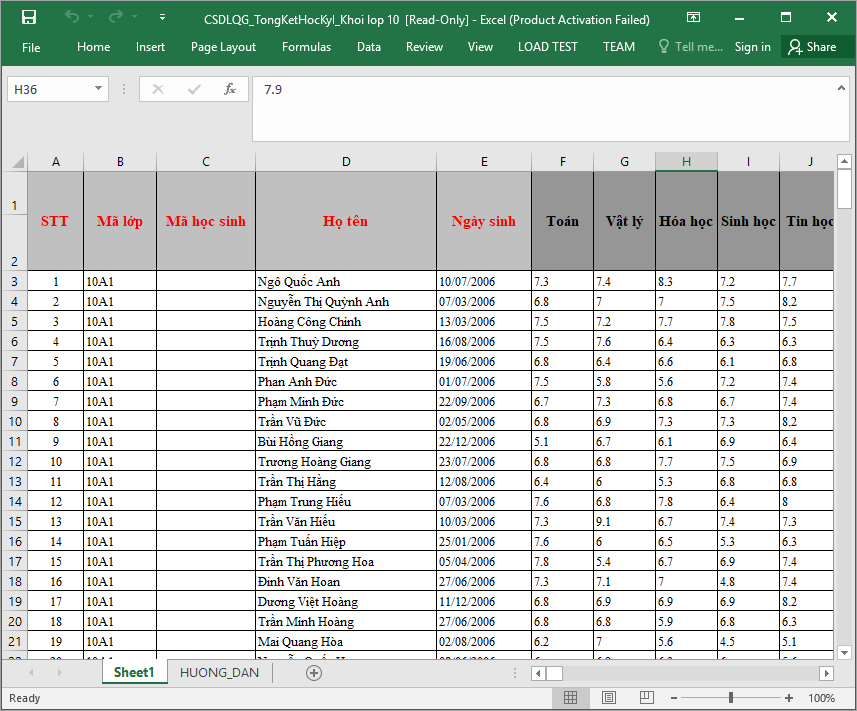
Task: Switch to the HUONG_DAN sheet tab
Action: coord(219,673)
